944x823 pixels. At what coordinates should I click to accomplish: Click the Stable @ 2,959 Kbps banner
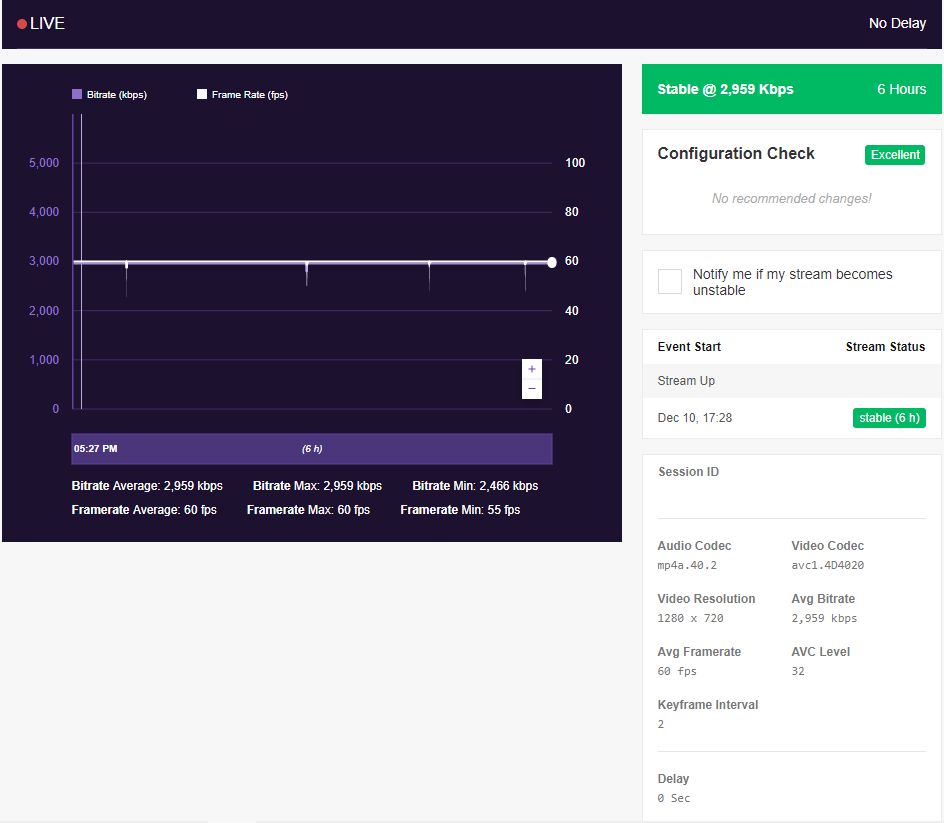click(x=792, y=89)
